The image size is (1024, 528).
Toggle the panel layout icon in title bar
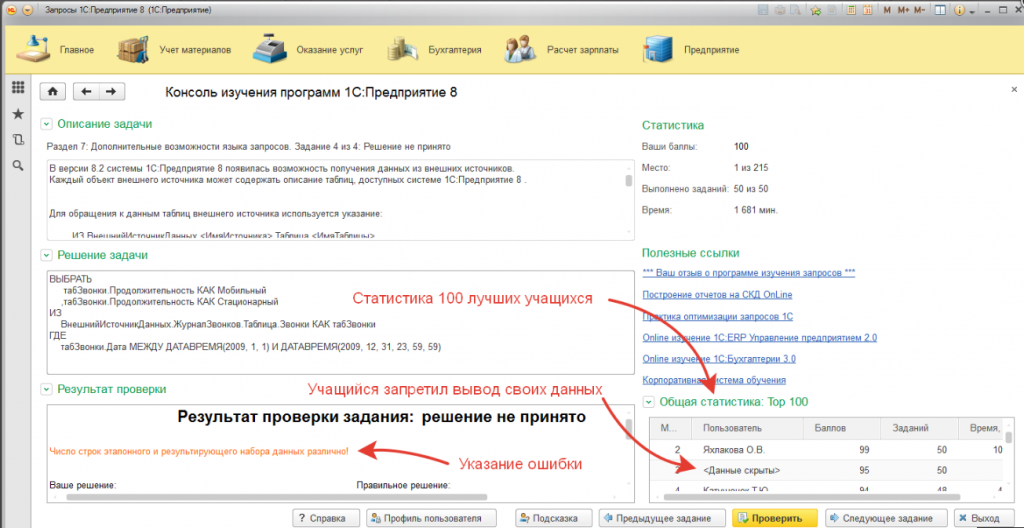(939, 10)
